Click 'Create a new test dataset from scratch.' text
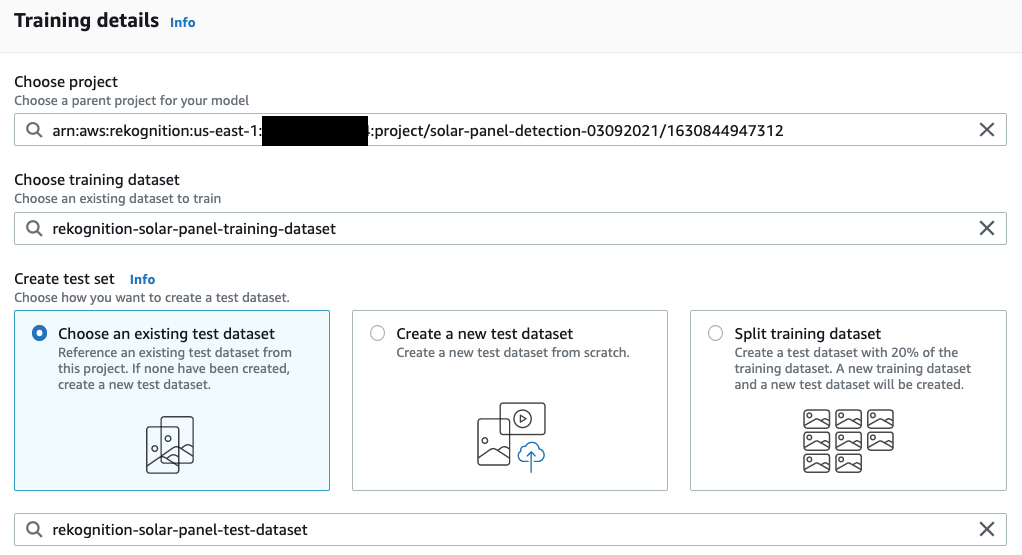This screenshot has height=555, width=1022. [513, 352]
